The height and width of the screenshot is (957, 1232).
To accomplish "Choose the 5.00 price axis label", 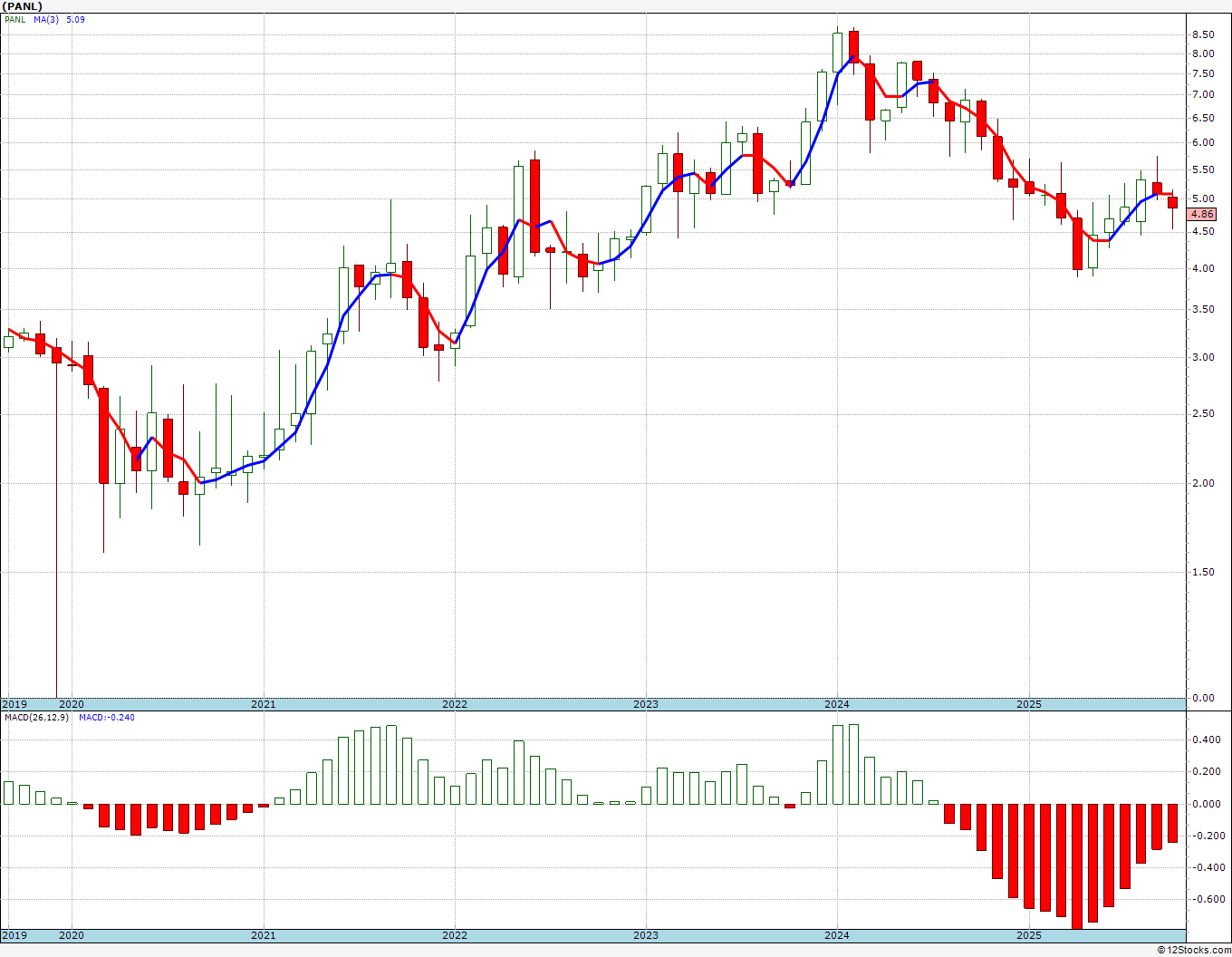I will point(1203,198).
